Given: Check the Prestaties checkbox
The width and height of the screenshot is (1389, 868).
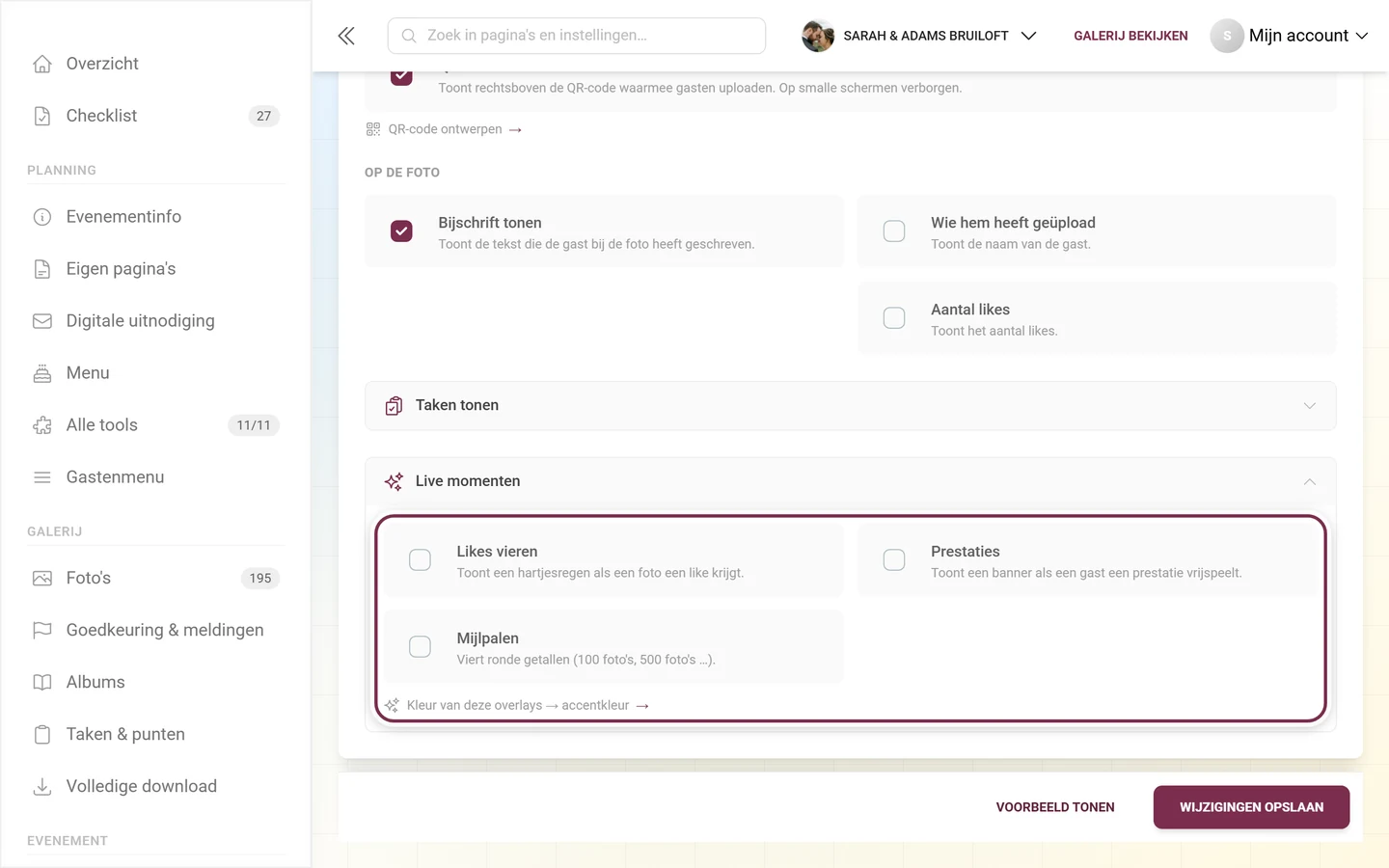Looking at the screenshot, I should (894, 560).
